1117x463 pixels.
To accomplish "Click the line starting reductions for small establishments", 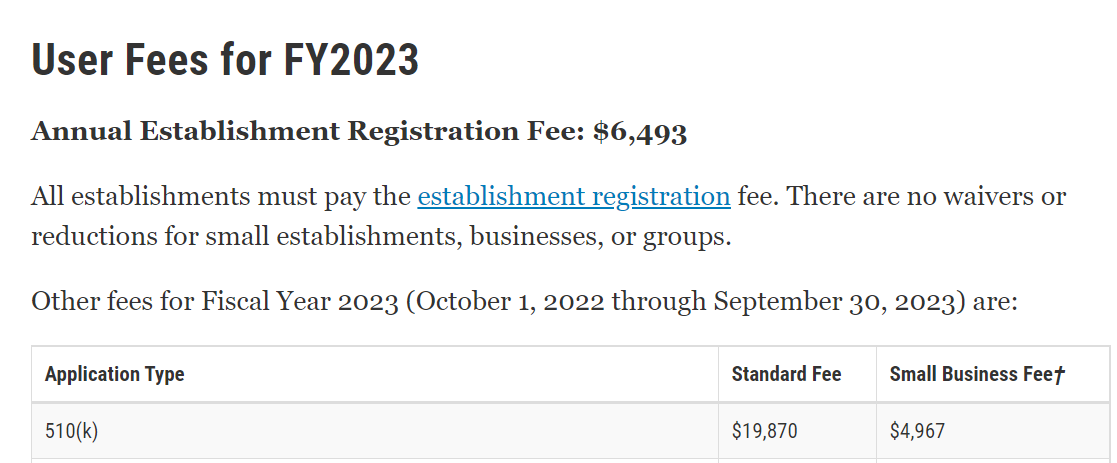I will click(x=381, y=236).
